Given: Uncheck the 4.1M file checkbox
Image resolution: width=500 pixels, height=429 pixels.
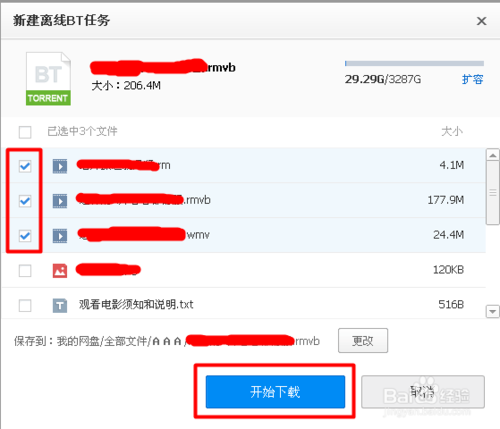Looking at the screenshot, I should [x=25, y=166].
